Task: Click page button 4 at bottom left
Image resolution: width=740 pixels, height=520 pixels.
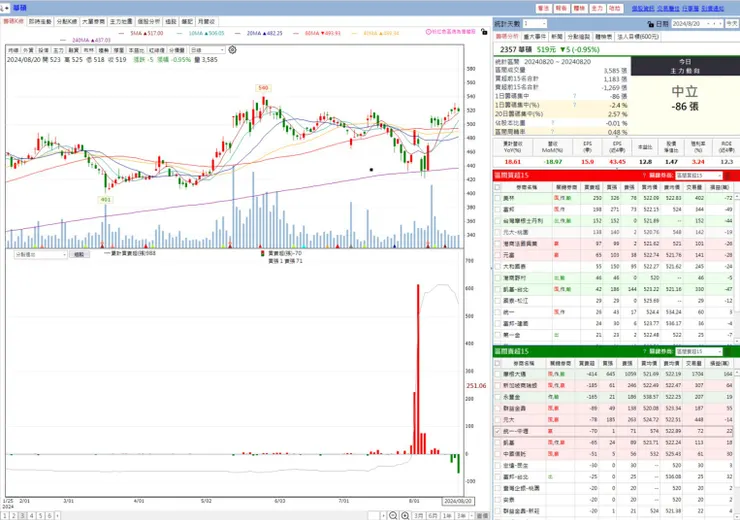Action: coord(32,516)
